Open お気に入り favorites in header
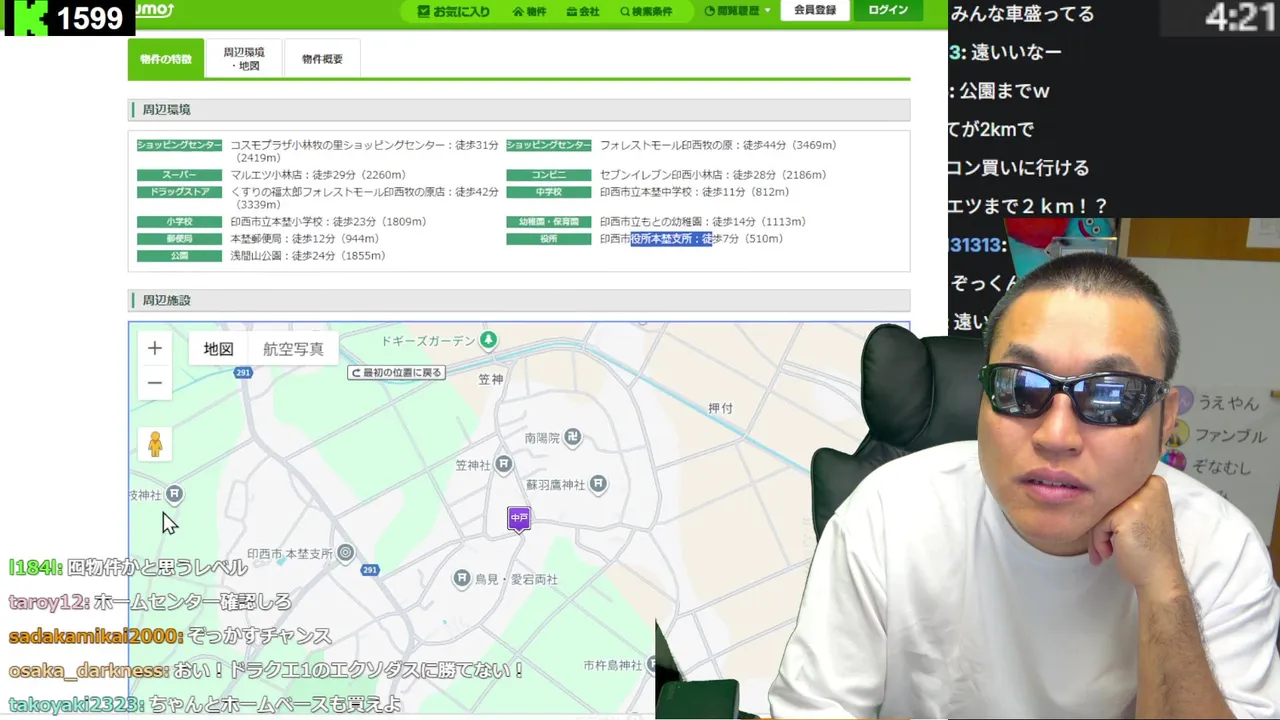This screenshot has width=1280, height=720. [454, 11]
